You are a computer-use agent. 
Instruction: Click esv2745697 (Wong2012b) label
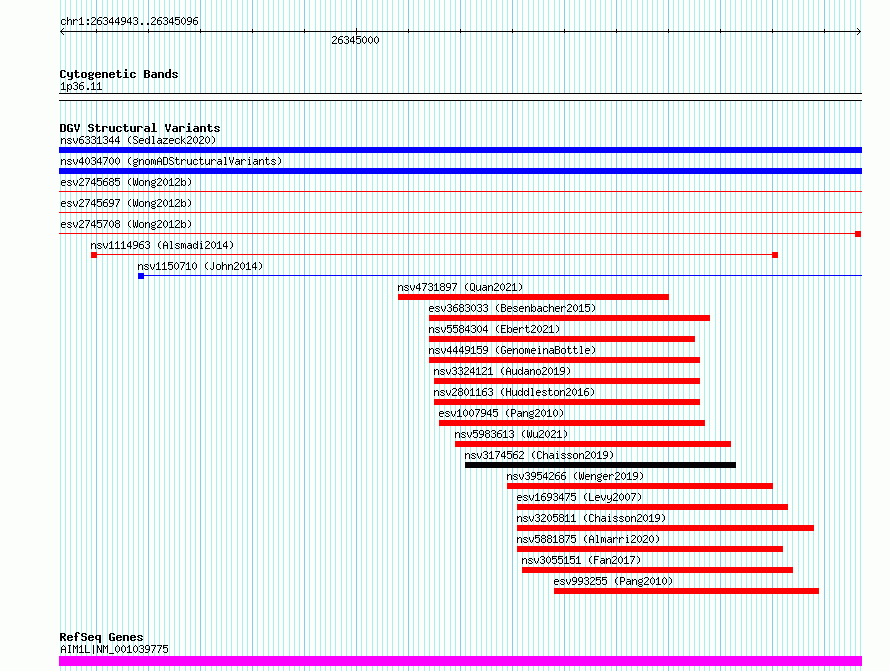point(126,203)
